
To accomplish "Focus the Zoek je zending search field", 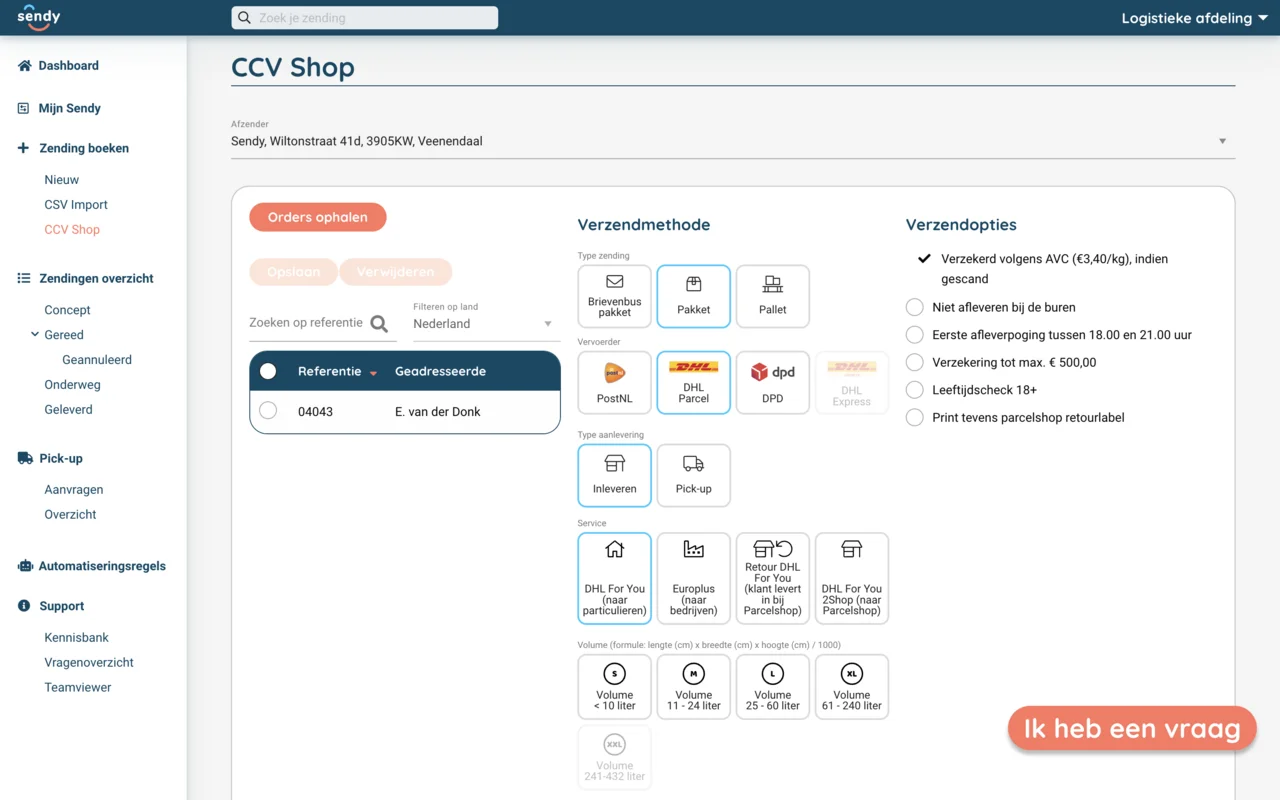I will pyautogui.click(x=365, y=18).
